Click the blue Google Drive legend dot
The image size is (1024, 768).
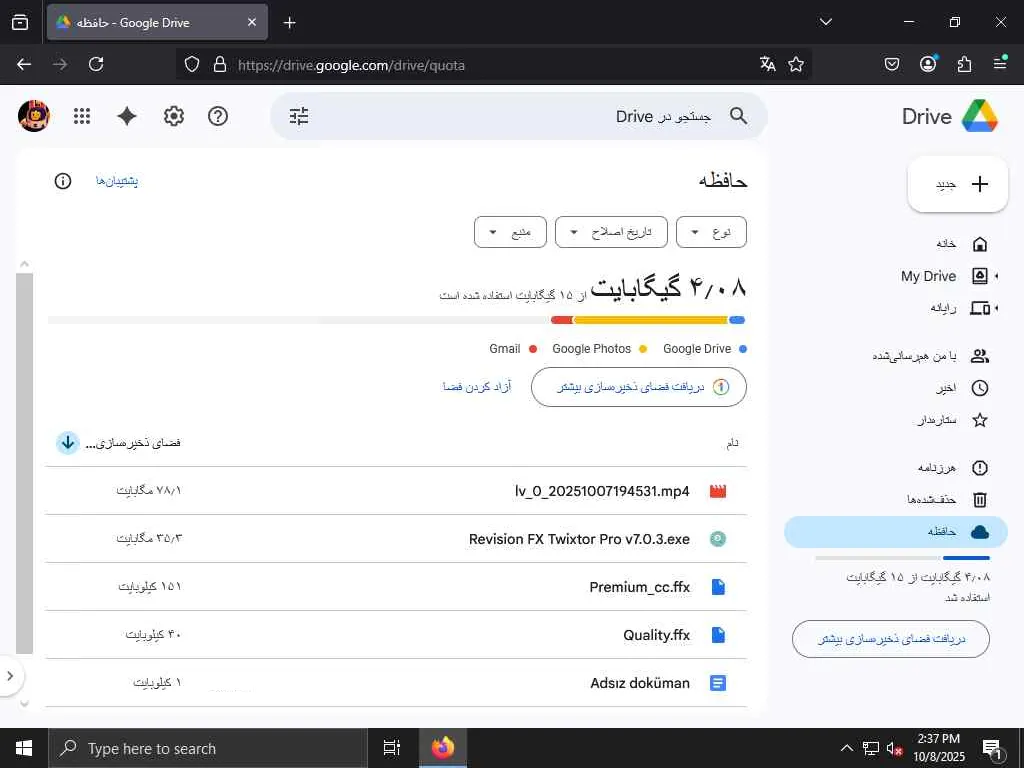tap(743, 349)
